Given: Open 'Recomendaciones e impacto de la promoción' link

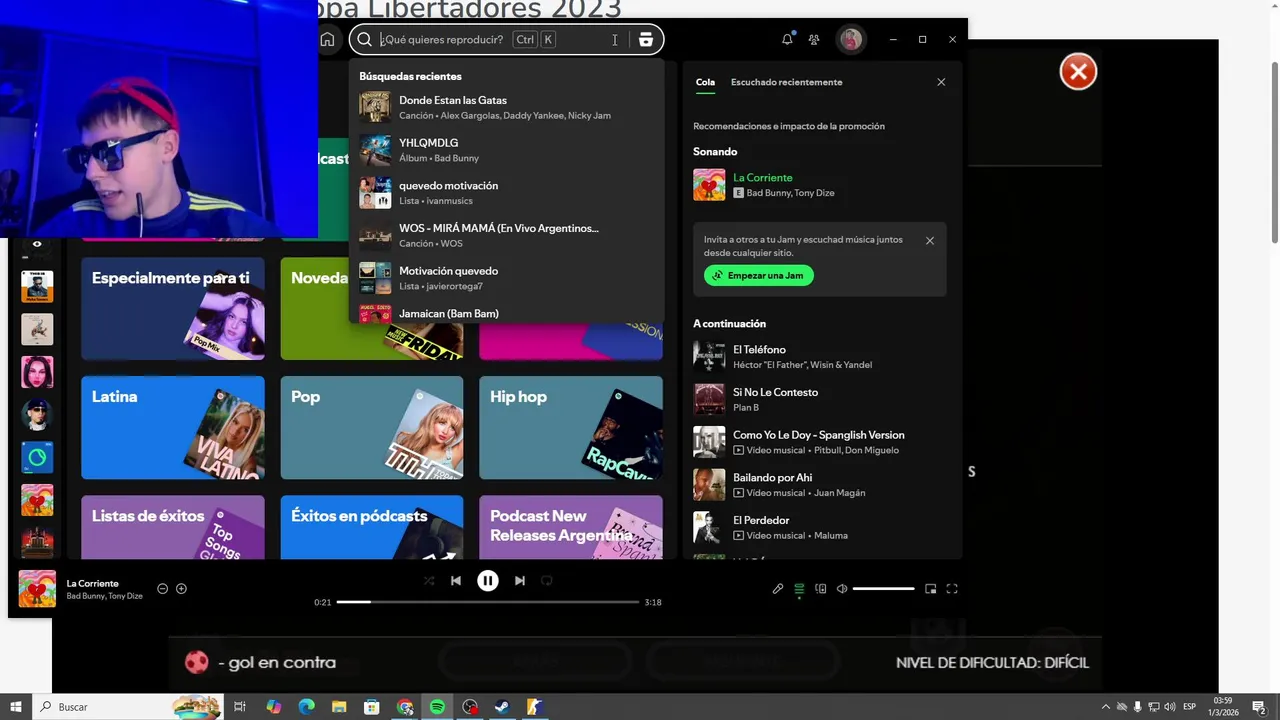Looking at the screenshot, I should tap(789, 126).
